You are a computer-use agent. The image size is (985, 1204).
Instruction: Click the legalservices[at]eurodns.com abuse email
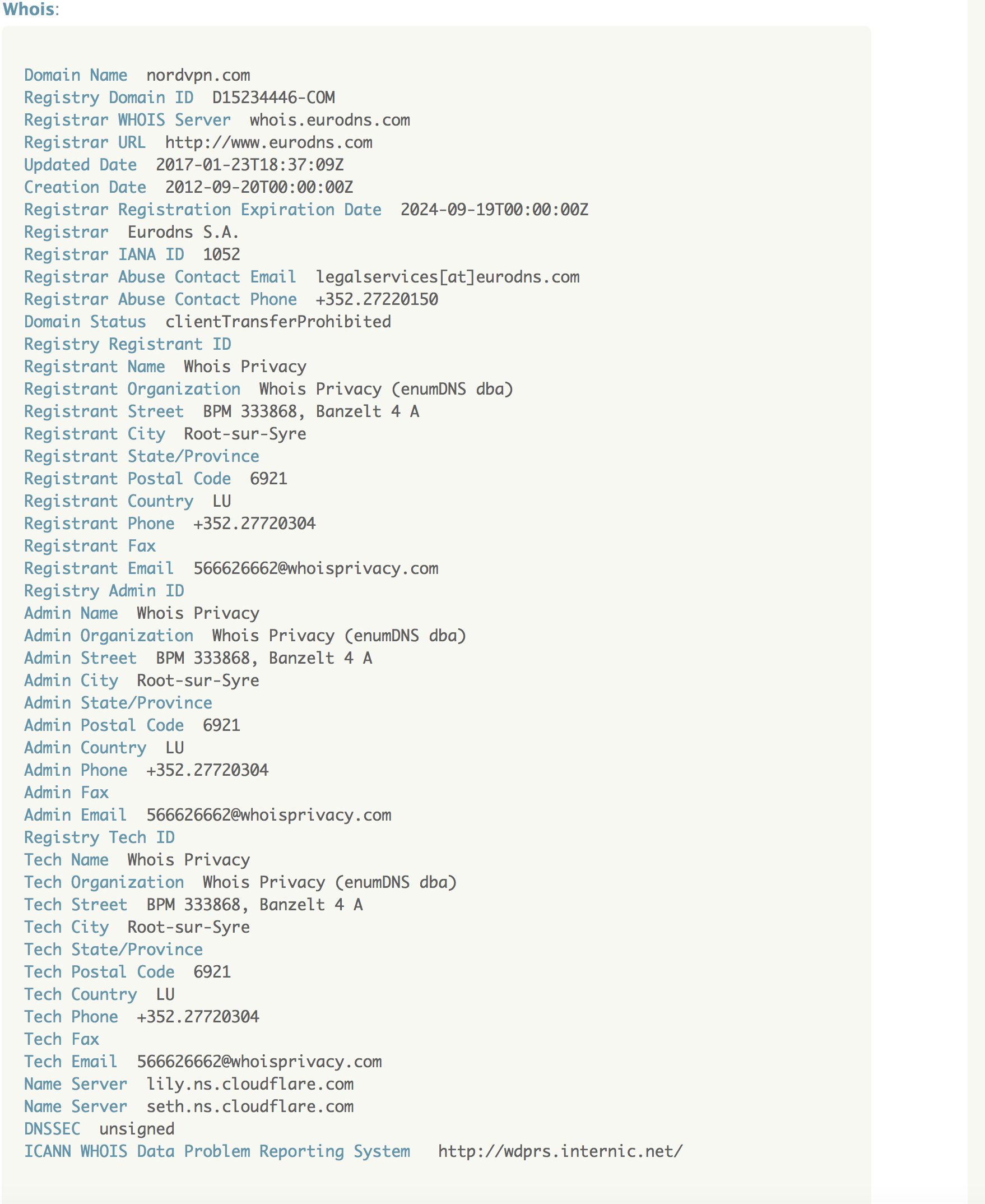(x=447, y=277)
